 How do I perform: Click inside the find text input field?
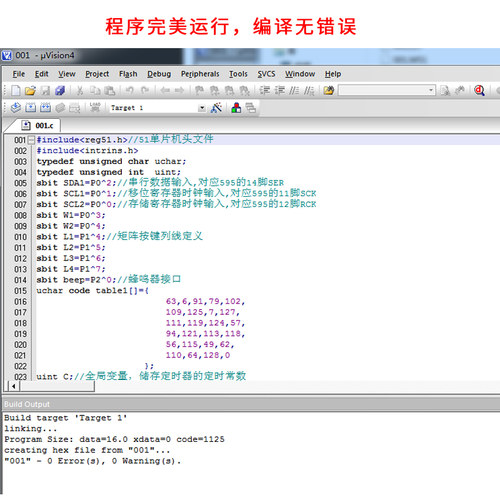(x=383, y=90)
